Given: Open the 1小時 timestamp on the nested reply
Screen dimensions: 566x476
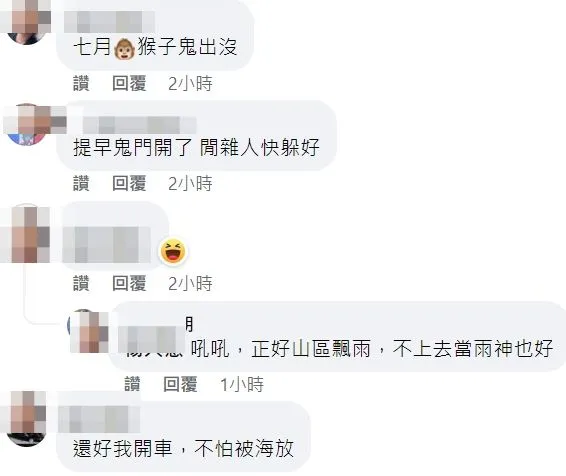Looking at the screenshot, I should [242, 384].
